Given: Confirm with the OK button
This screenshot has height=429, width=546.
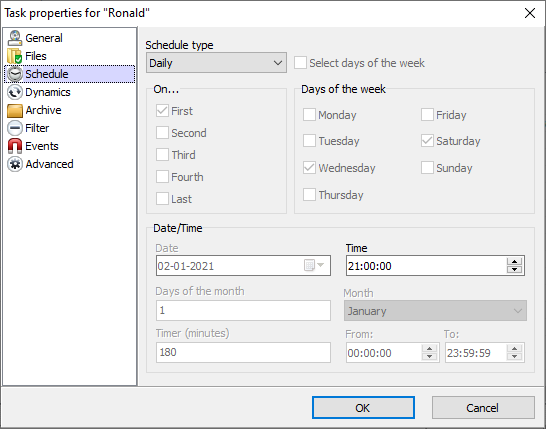Looking at the screenshot, I should 363,407.
